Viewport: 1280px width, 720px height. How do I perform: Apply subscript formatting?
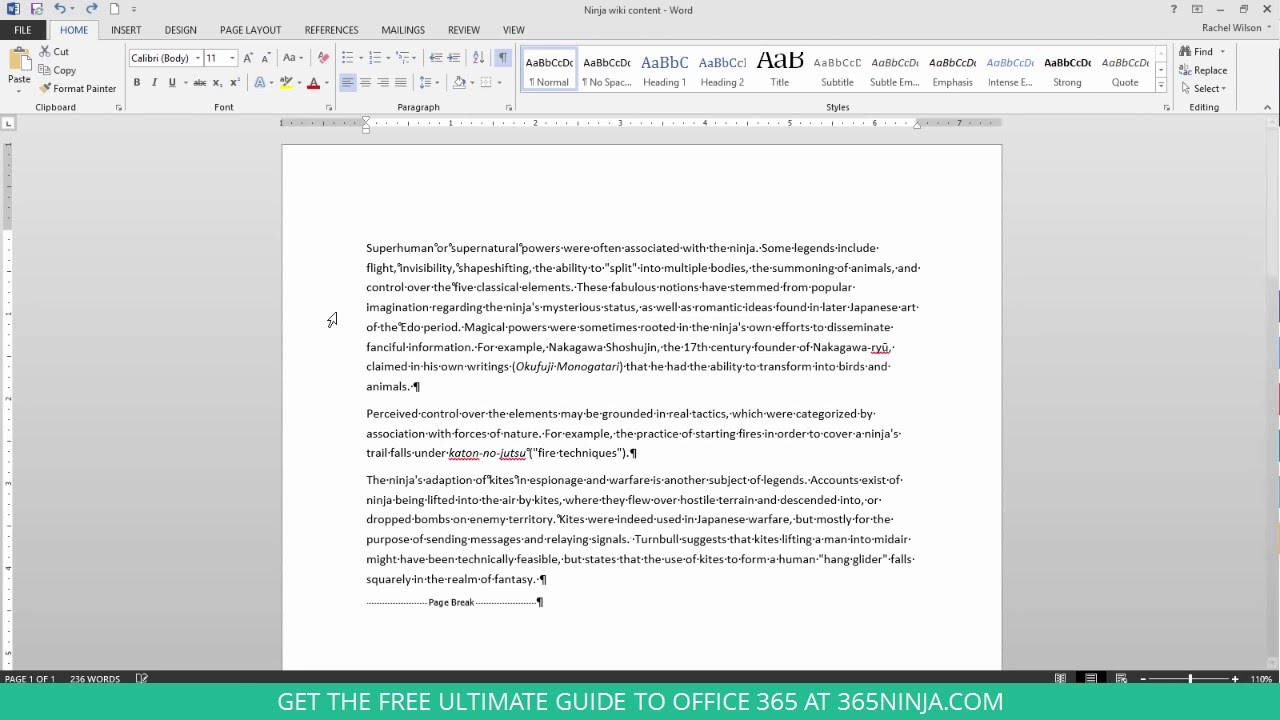coord(217,82)
